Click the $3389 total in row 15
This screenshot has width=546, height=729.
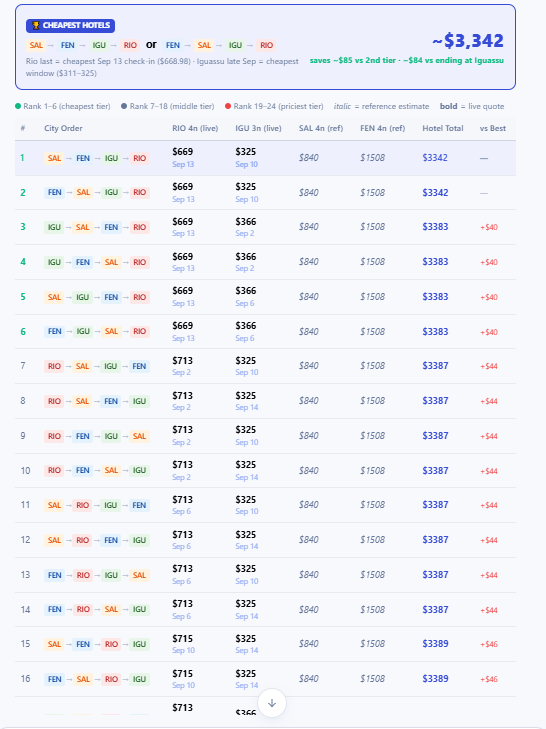click(435, 643)
